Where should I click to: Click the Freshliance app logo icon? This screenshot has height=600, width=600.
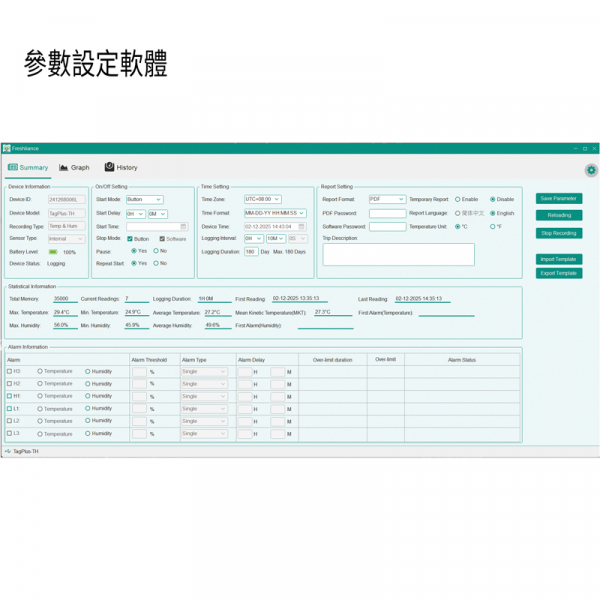point(6,148)
